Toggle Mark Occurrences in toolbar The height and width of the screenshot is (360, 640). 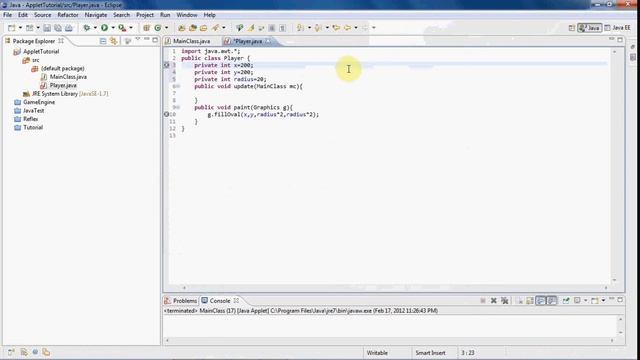pos(251,28)
